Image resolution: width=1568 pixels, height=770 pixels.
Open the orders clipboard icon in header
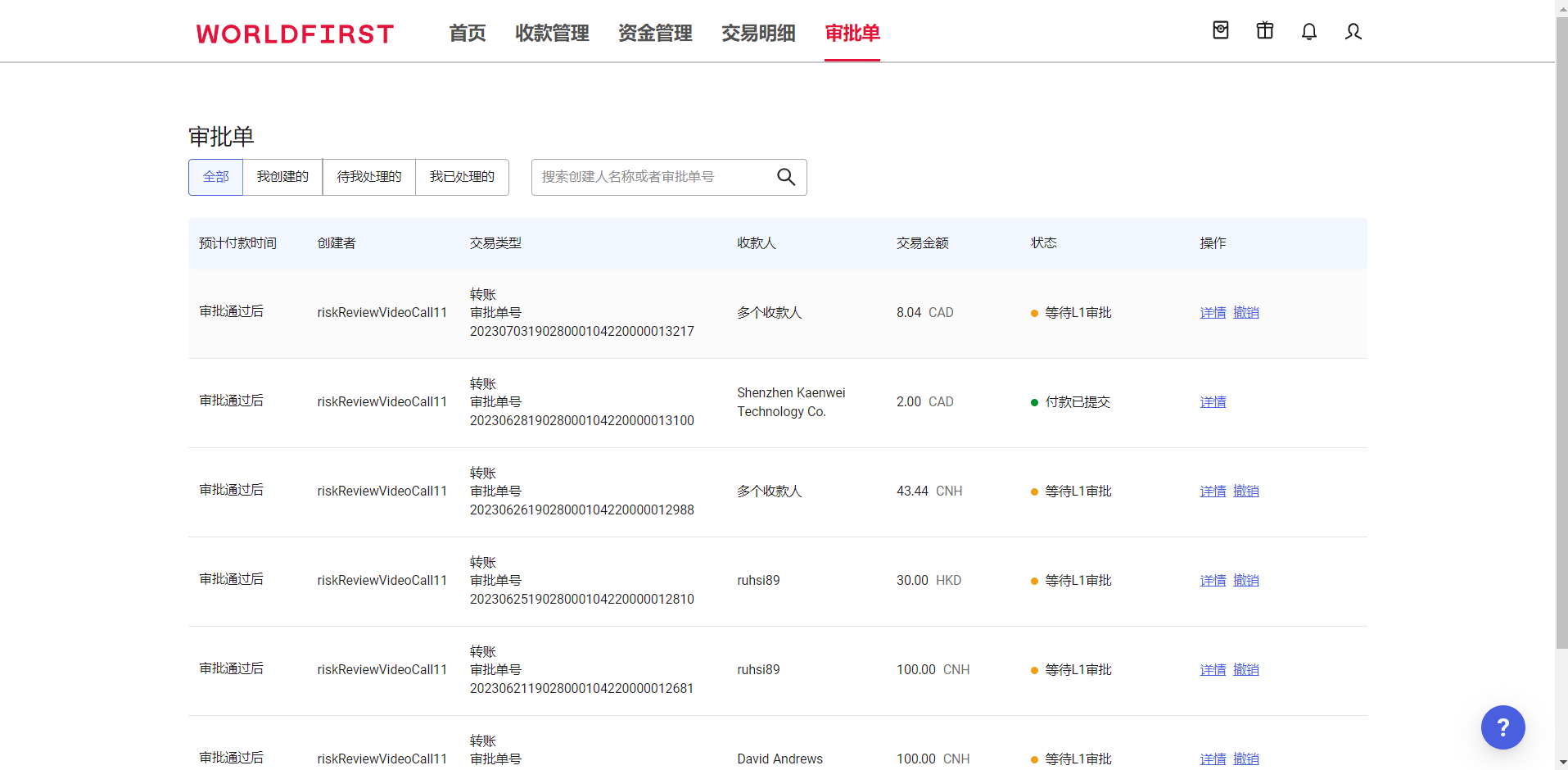click(1220, 31)
